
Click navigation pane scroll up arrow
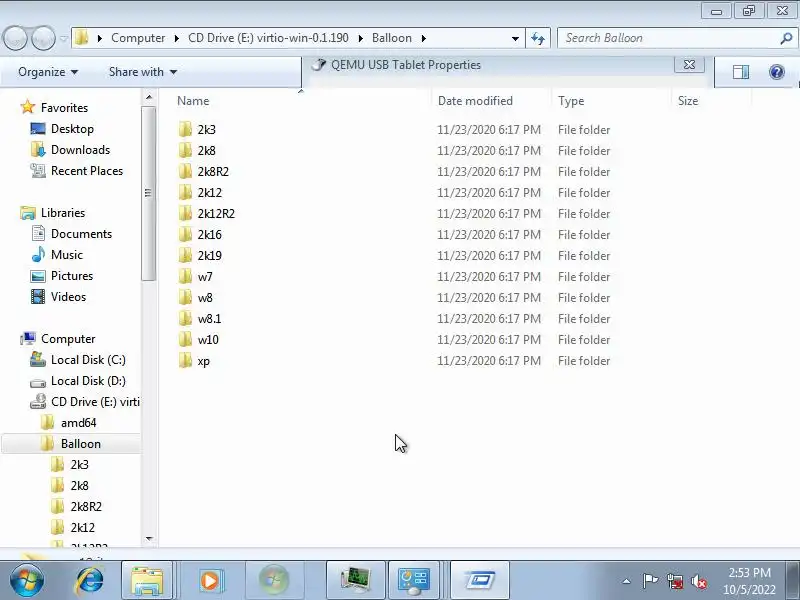149,97
